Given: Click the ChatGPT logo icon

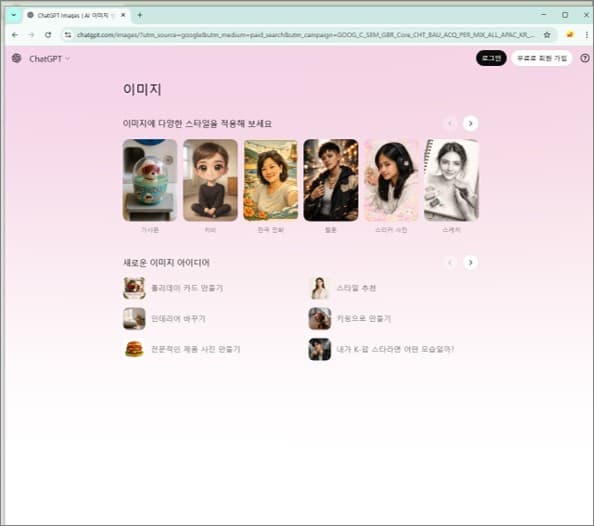Looking at the screenshot, I should pyautogui.click(x=17, y=58).
